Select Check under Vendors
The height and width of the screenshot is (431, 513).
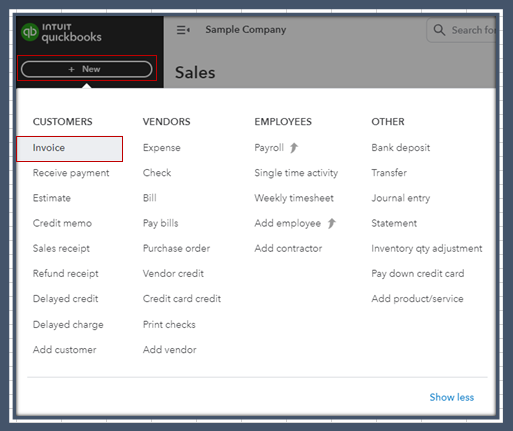coord(157,173)
